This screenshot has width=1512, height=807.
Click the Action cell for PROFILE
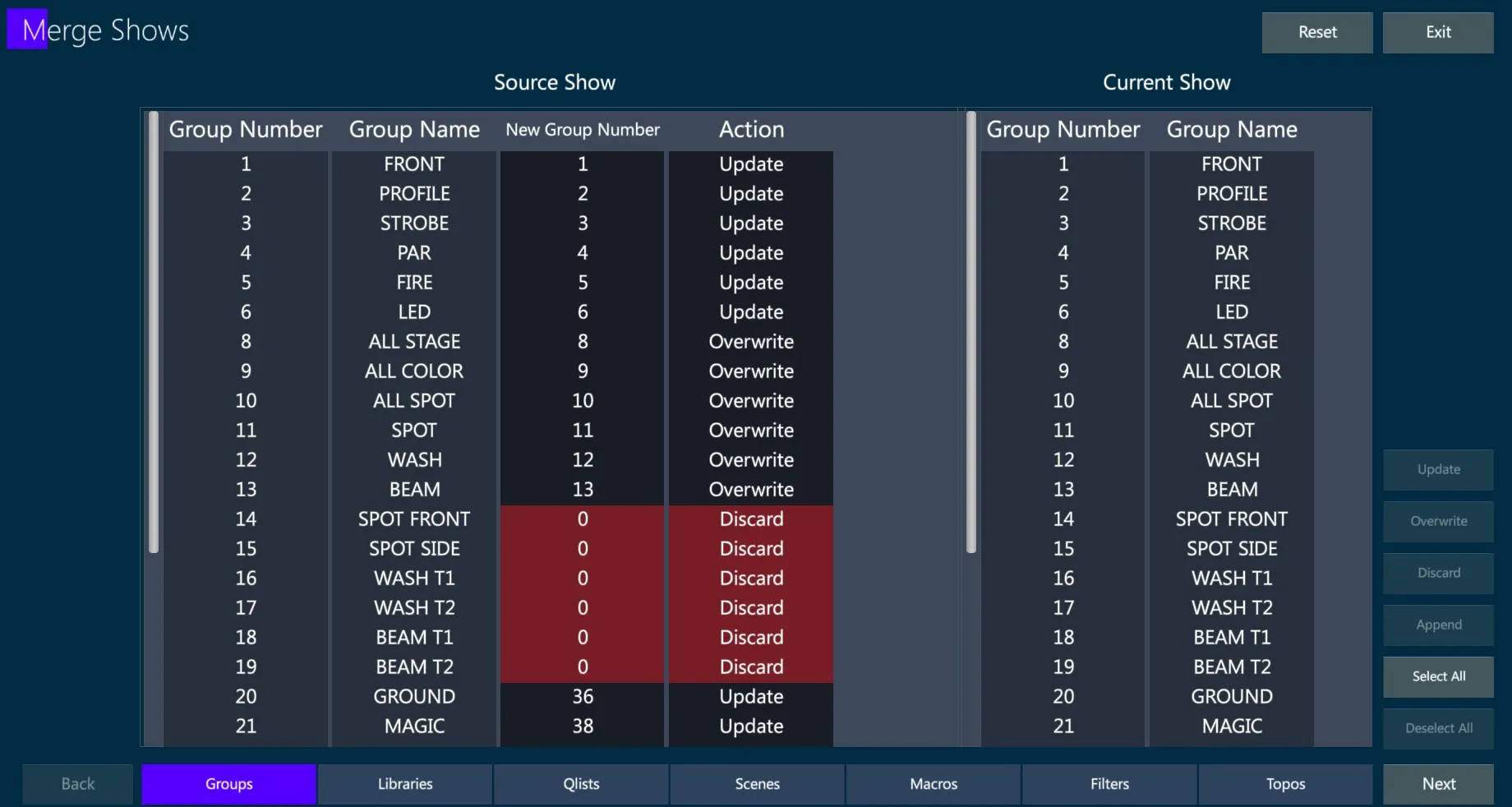coord(751,194)
